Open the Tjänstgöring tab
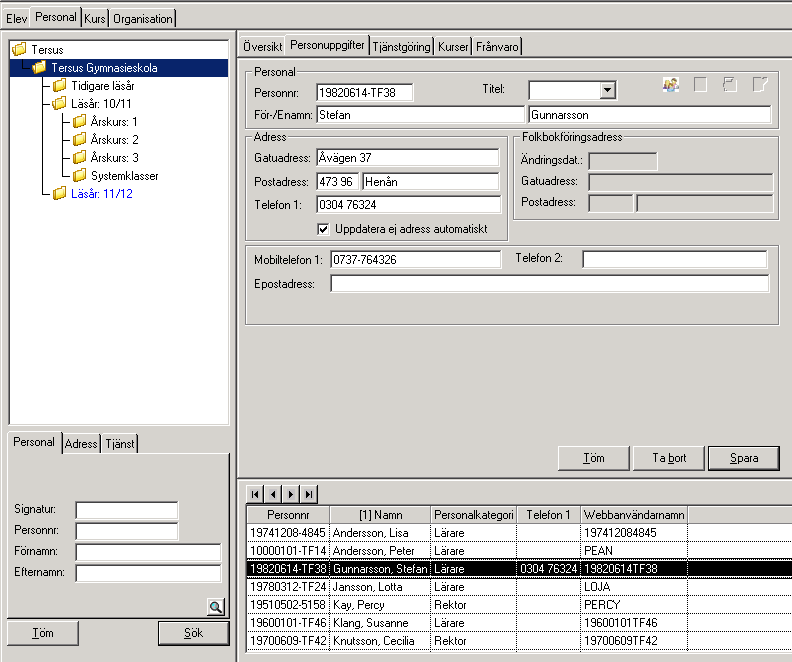Screen dimensions: 792x662 pos(401,46)
